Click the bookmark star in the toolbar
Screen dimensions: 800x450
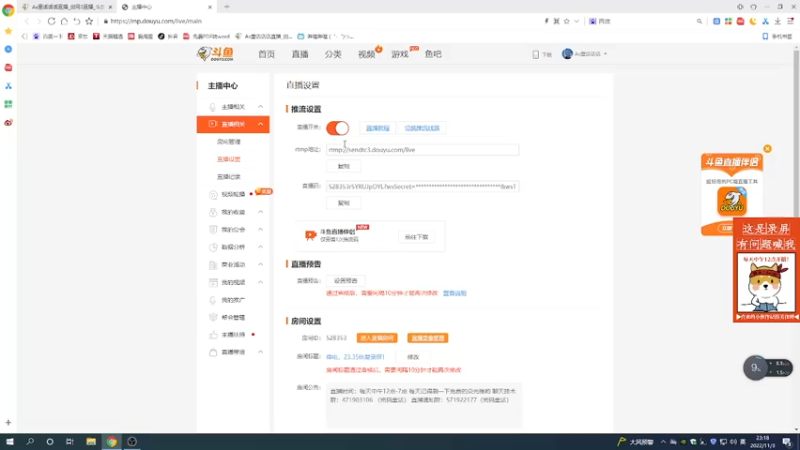[89, 21]
